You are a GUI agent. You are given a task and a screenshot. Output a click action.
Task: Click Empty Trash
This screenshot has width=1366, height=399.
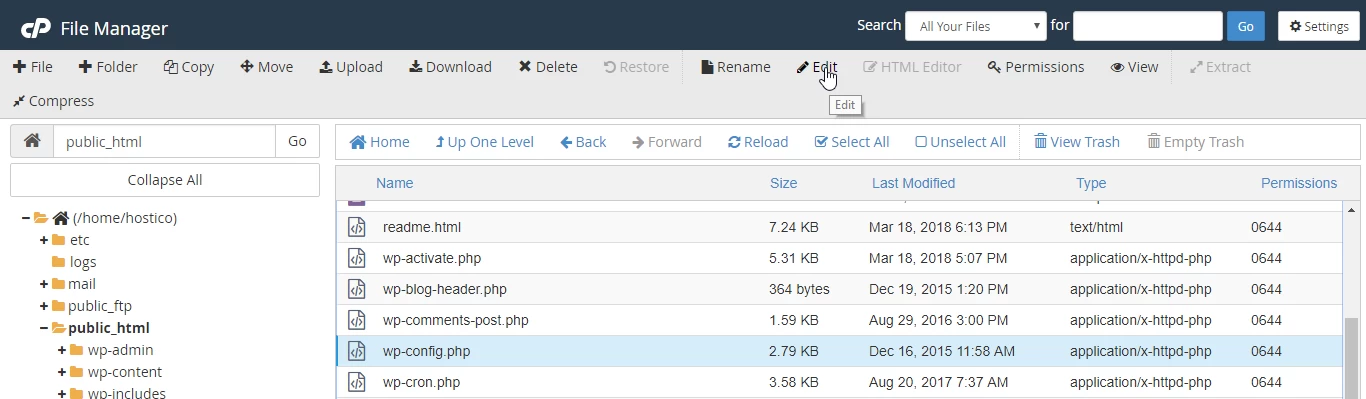tap(1195, 142)
